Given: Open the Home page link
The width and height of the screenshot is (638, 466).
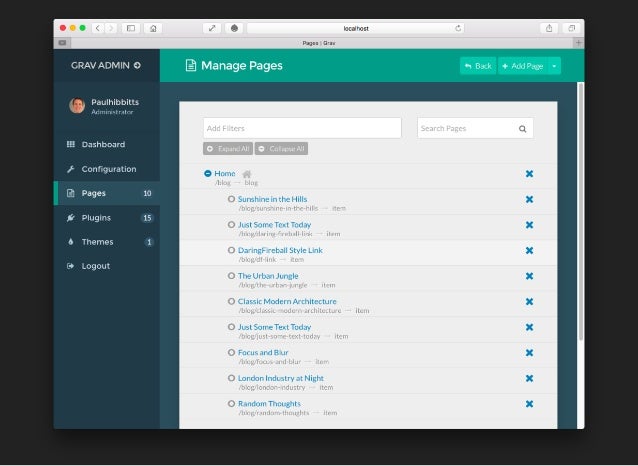Looking at the screenshot, I should click(225, 173).
